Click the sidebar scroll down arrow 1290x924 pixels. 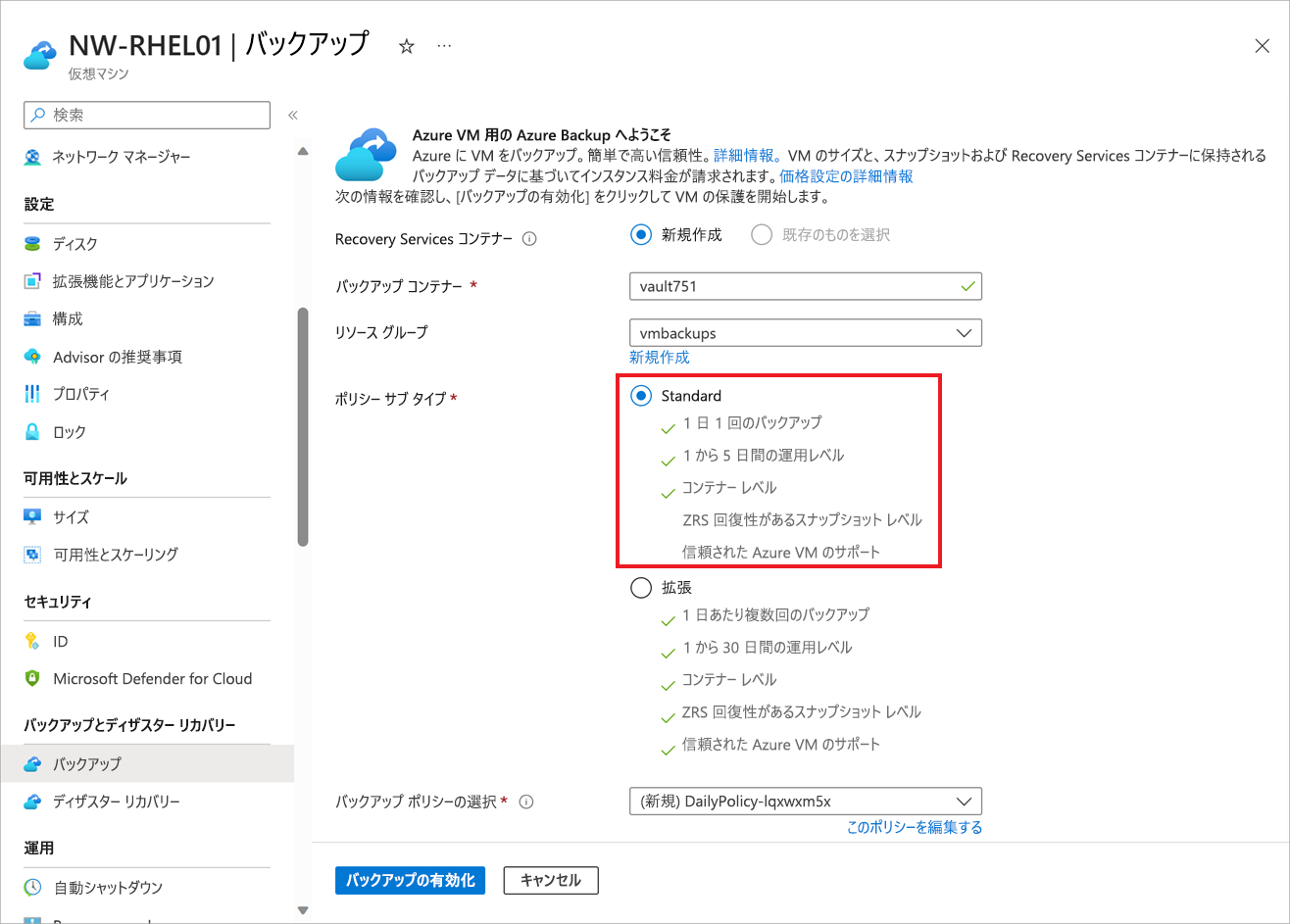(303, 911)
